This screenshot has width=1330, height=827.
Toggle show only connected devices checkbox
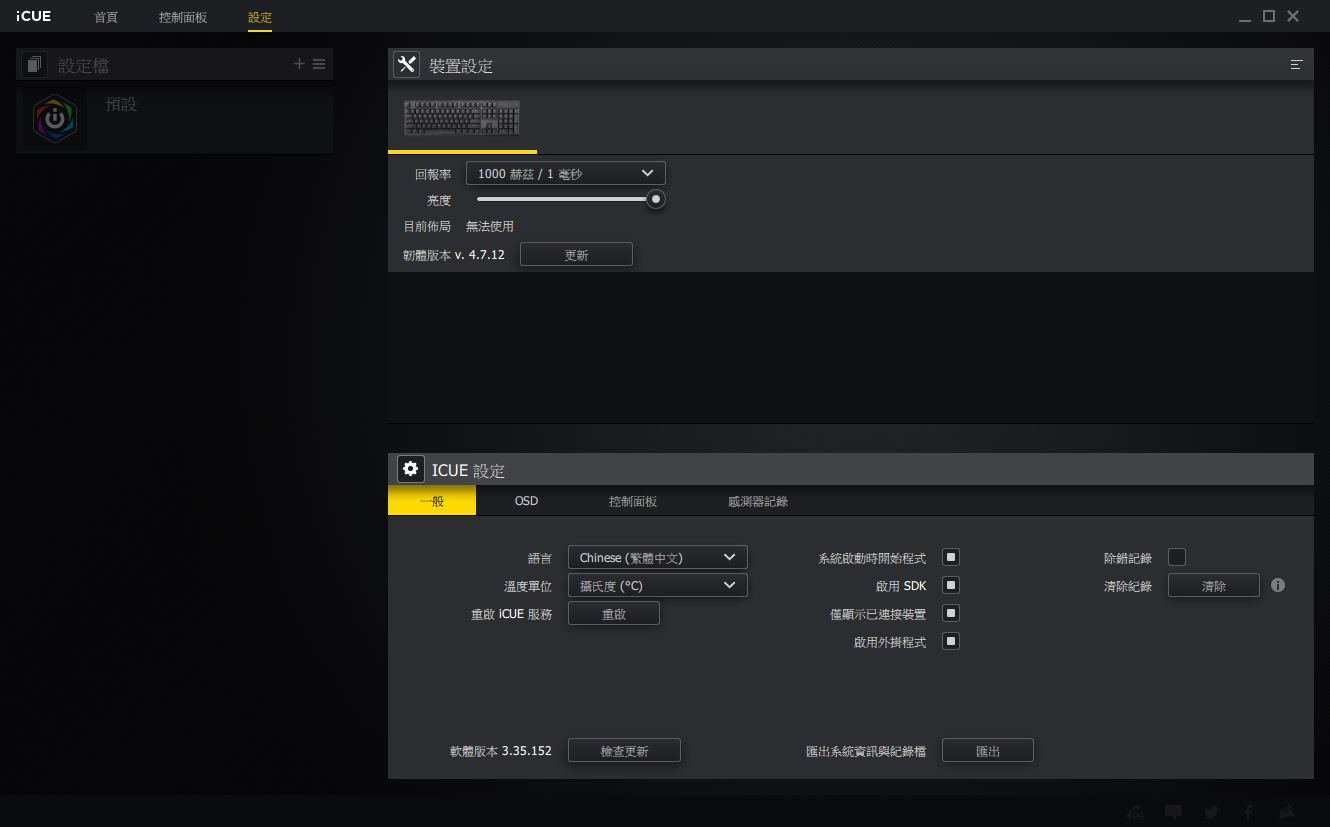951,613
